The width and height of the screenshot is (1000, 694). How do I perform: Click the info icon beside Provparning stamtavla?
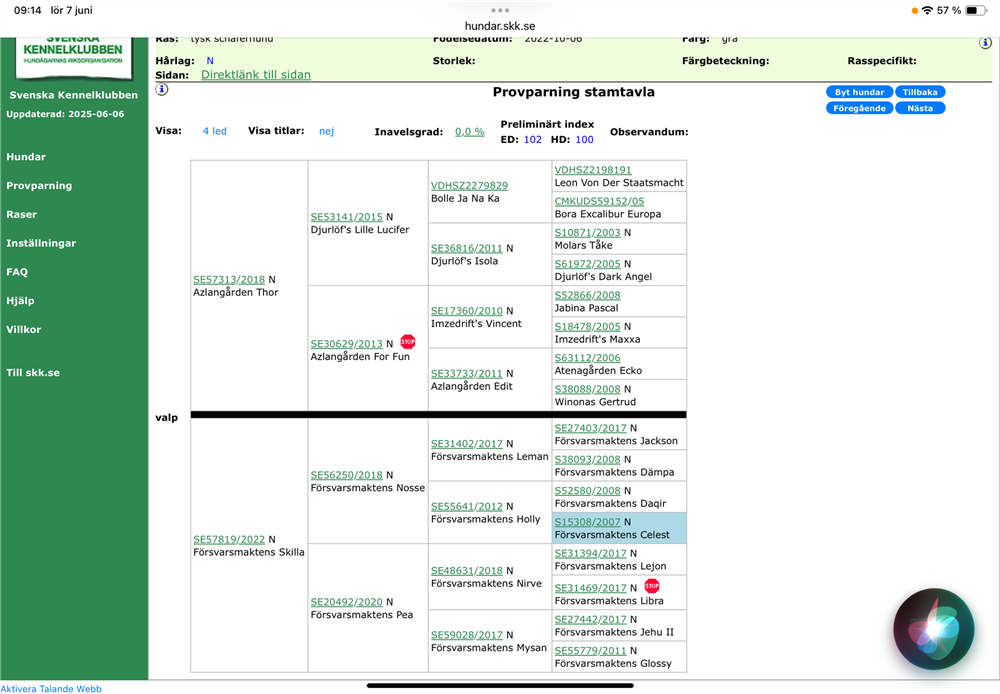coord(162,89)
